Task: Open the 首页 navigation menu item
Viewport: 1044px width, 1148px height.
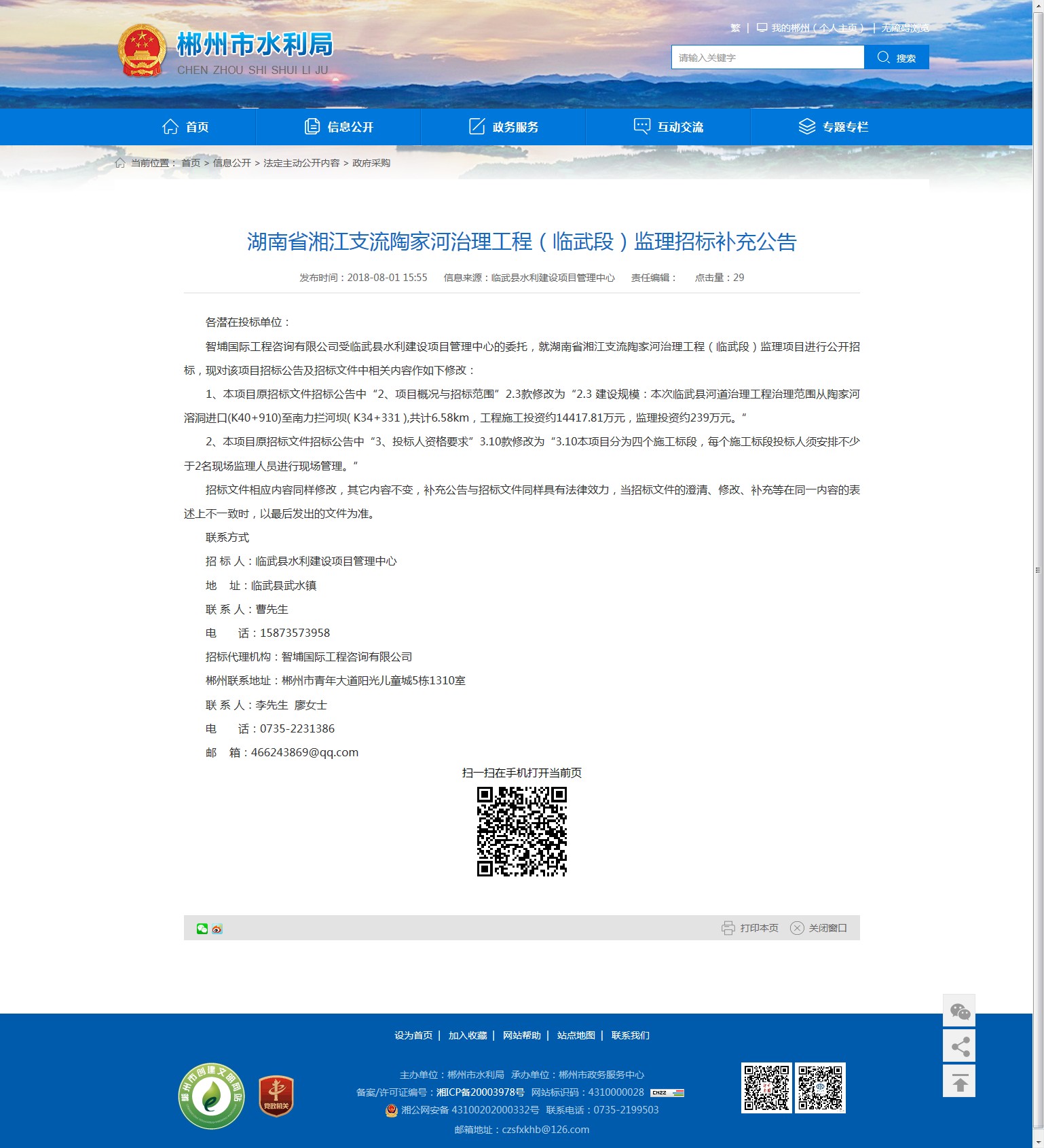Action: point(185,127)
